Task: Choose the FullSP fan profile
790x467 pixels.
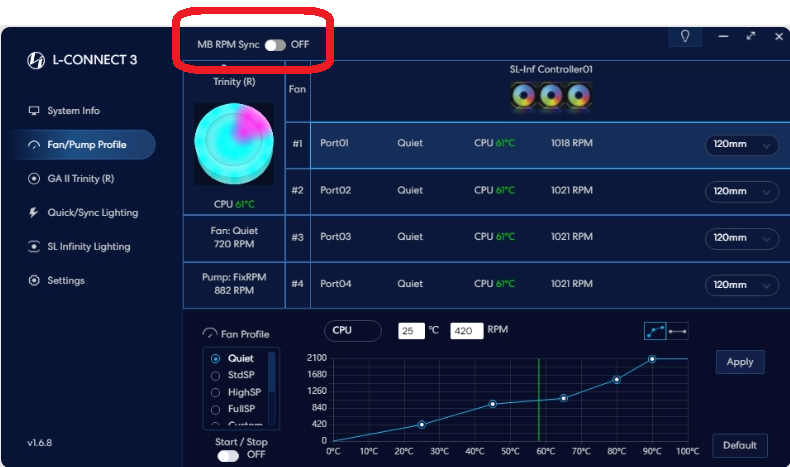Action: [x=234, y=409]
